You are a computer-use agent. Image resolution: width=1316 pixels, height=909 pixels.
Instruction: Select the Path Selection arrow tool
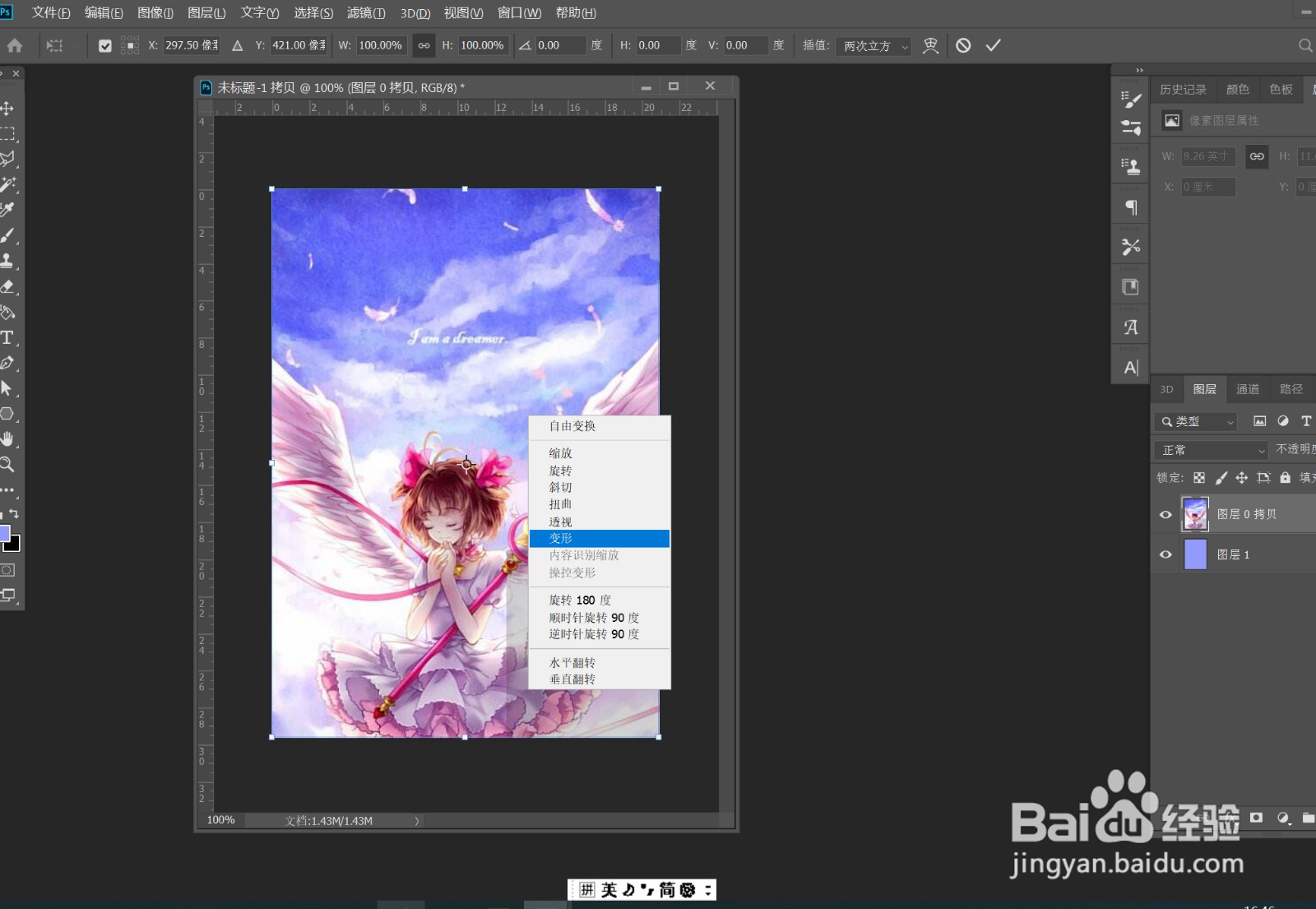click(7, 388)
